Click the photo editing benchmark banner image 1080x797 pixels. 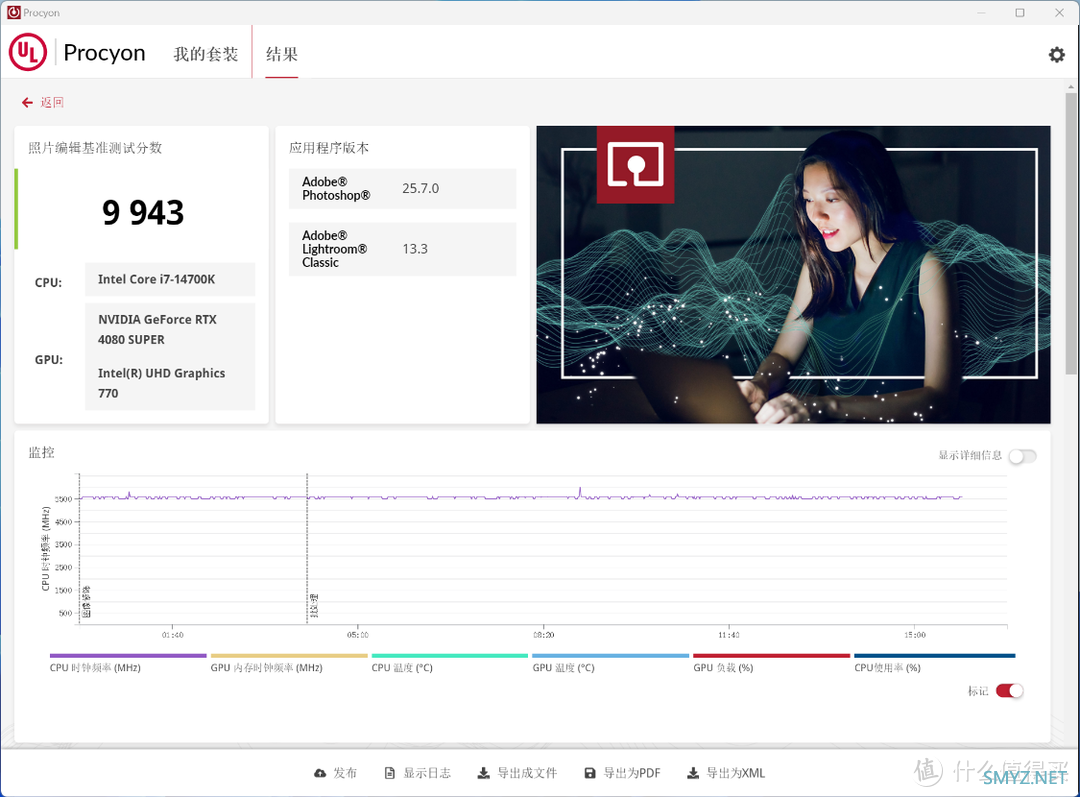coord(793,274)
